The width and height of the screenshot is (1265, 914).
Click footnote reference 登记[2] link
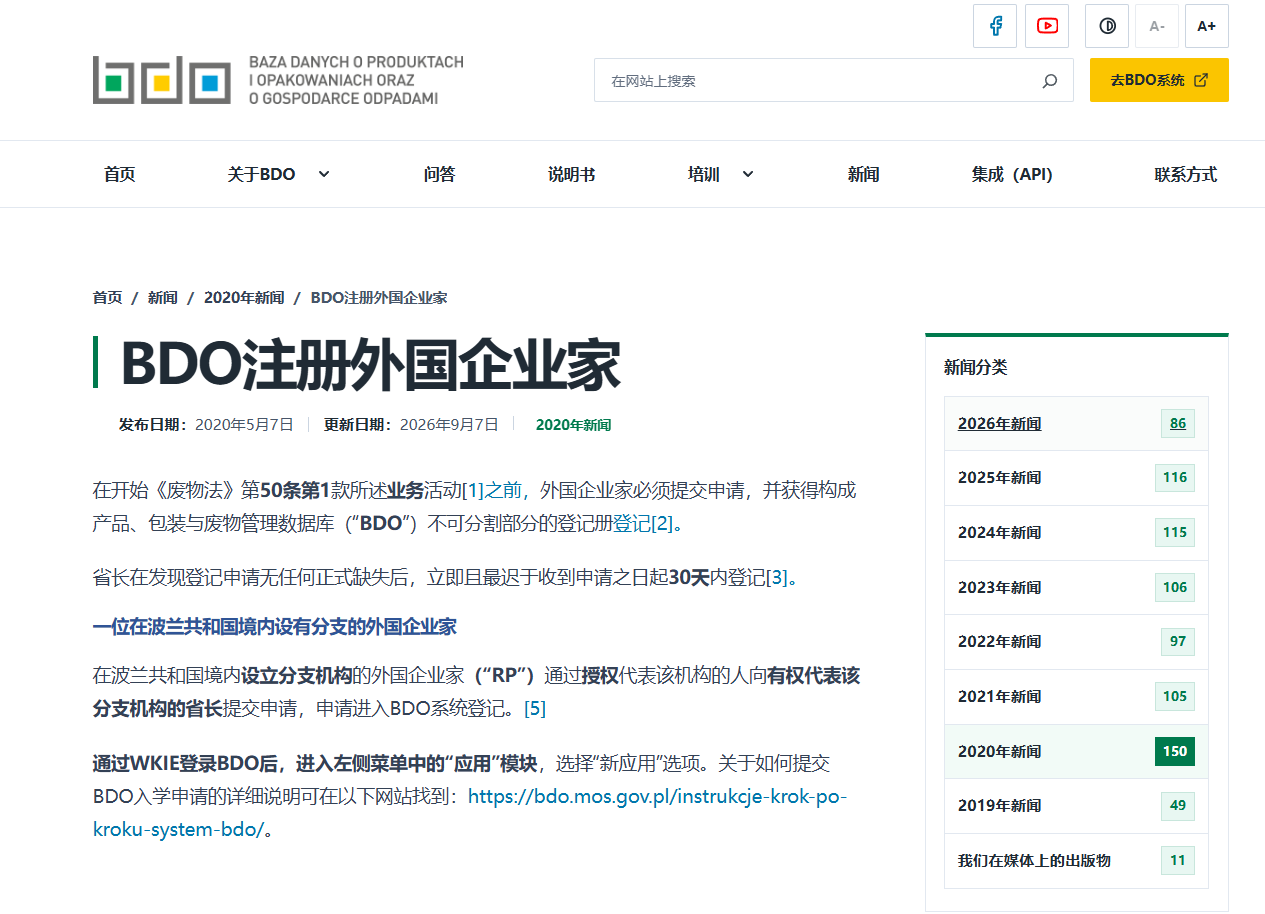coord(644,523)
